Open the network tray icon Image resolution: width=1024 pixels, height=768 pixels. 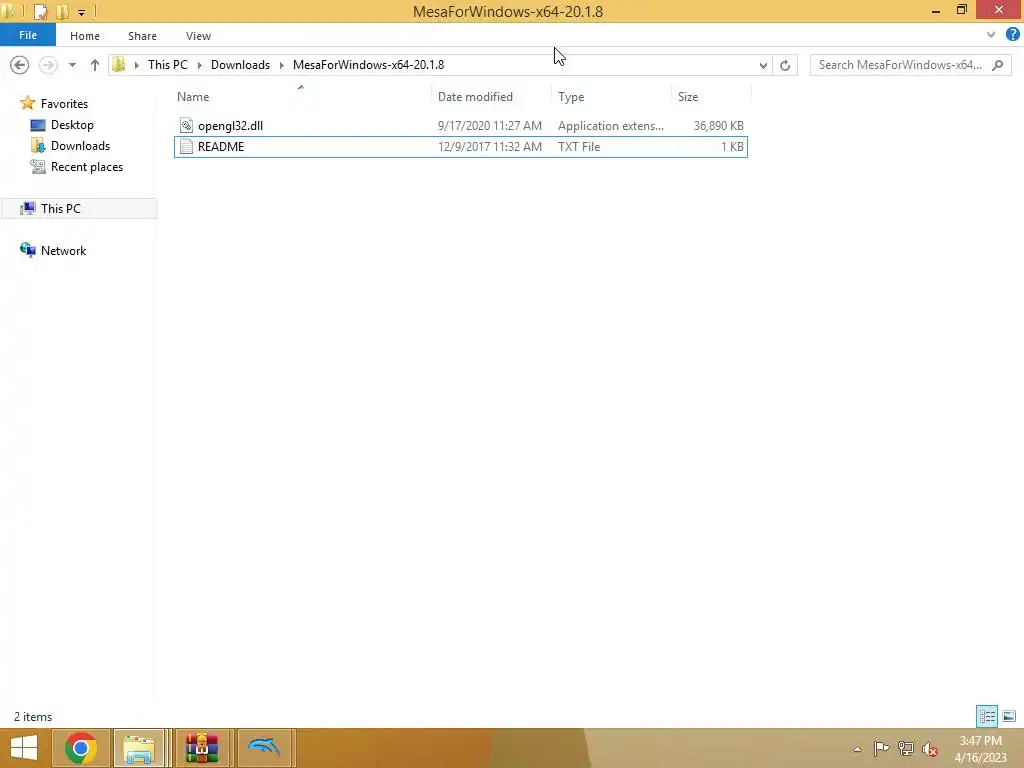click(905, 748)
